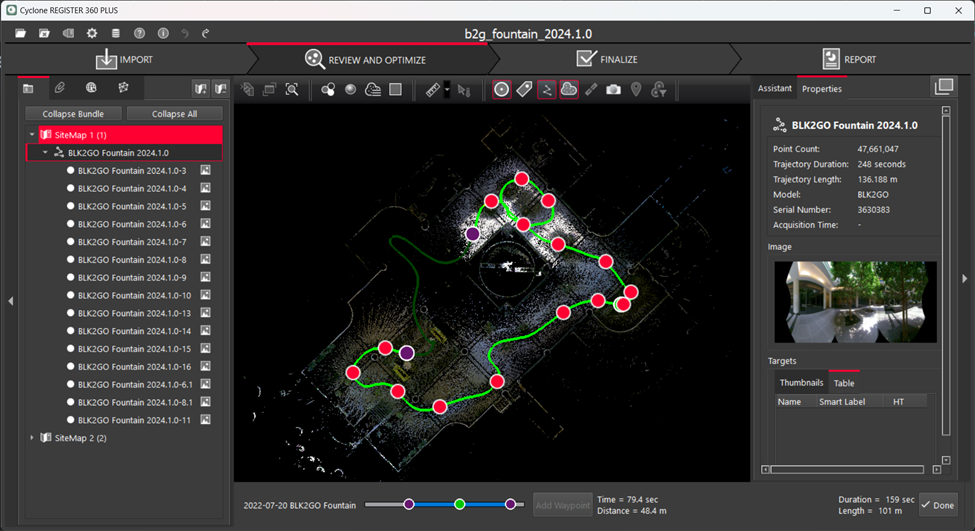Click the location pin icon in the toolbar

[x=636, y=90]
